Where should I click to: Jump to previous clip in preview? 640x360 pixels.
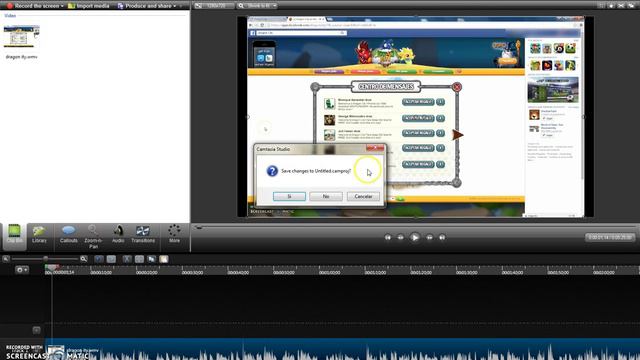point(388,237)
